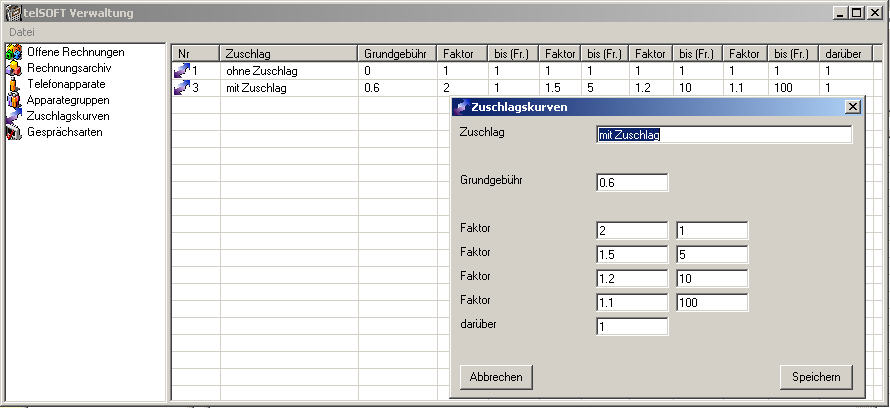
Task: Click the Faktor field containing 1.1
Action: click(x=632, y=302)
